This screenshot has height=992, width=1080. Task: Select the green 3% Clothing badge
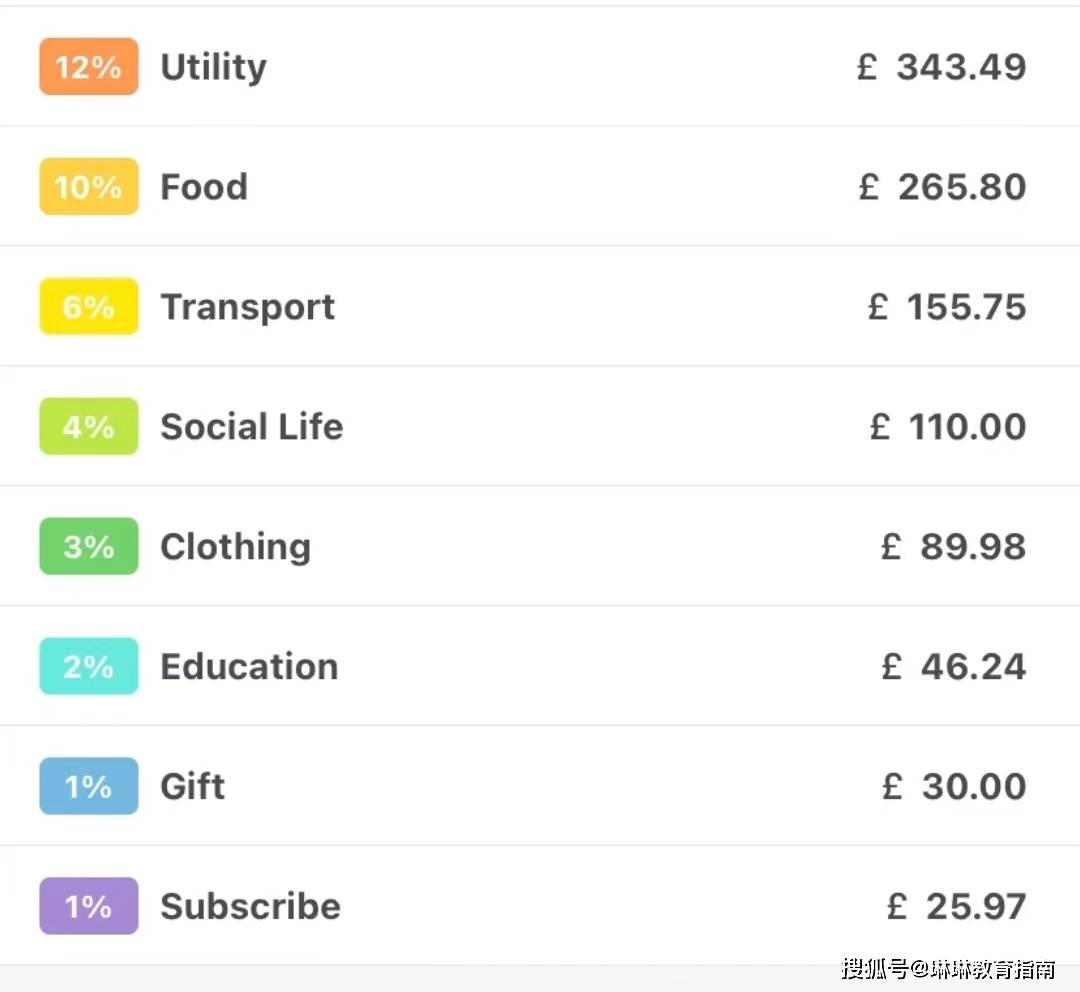(x=89, y=547)
